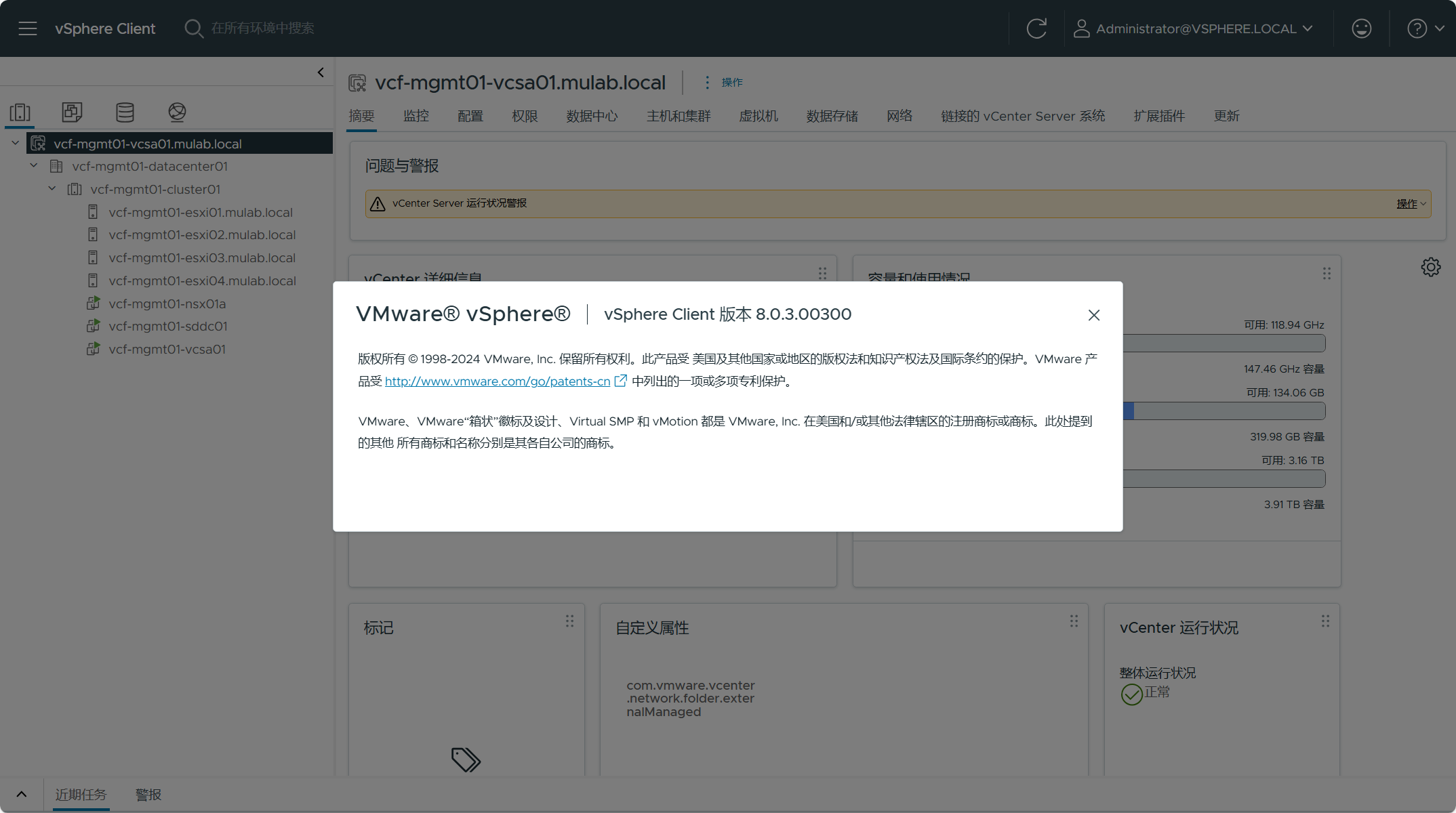Select host vcf-mgmt01-esxi01.mulab.local
The width and height of the screenshot is (1456, 813).
click(x=201, y=213)
